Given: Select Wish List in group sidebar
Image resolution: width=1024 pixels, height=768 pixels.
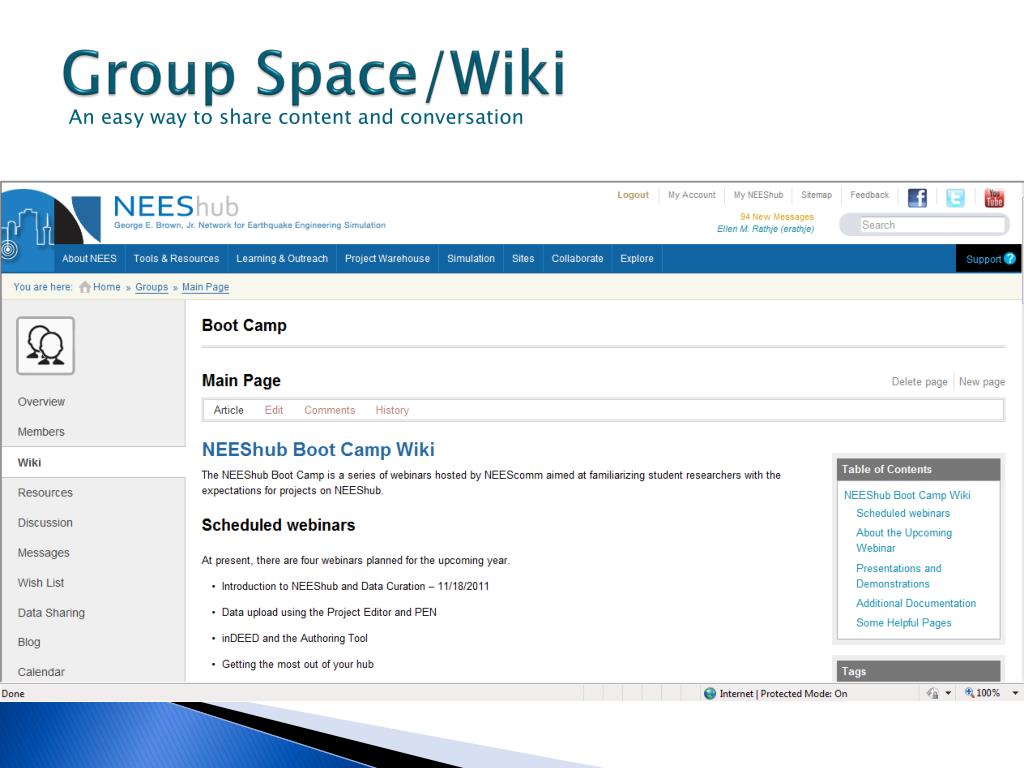Looking at the screenshot, I should [x=40, y=583].
